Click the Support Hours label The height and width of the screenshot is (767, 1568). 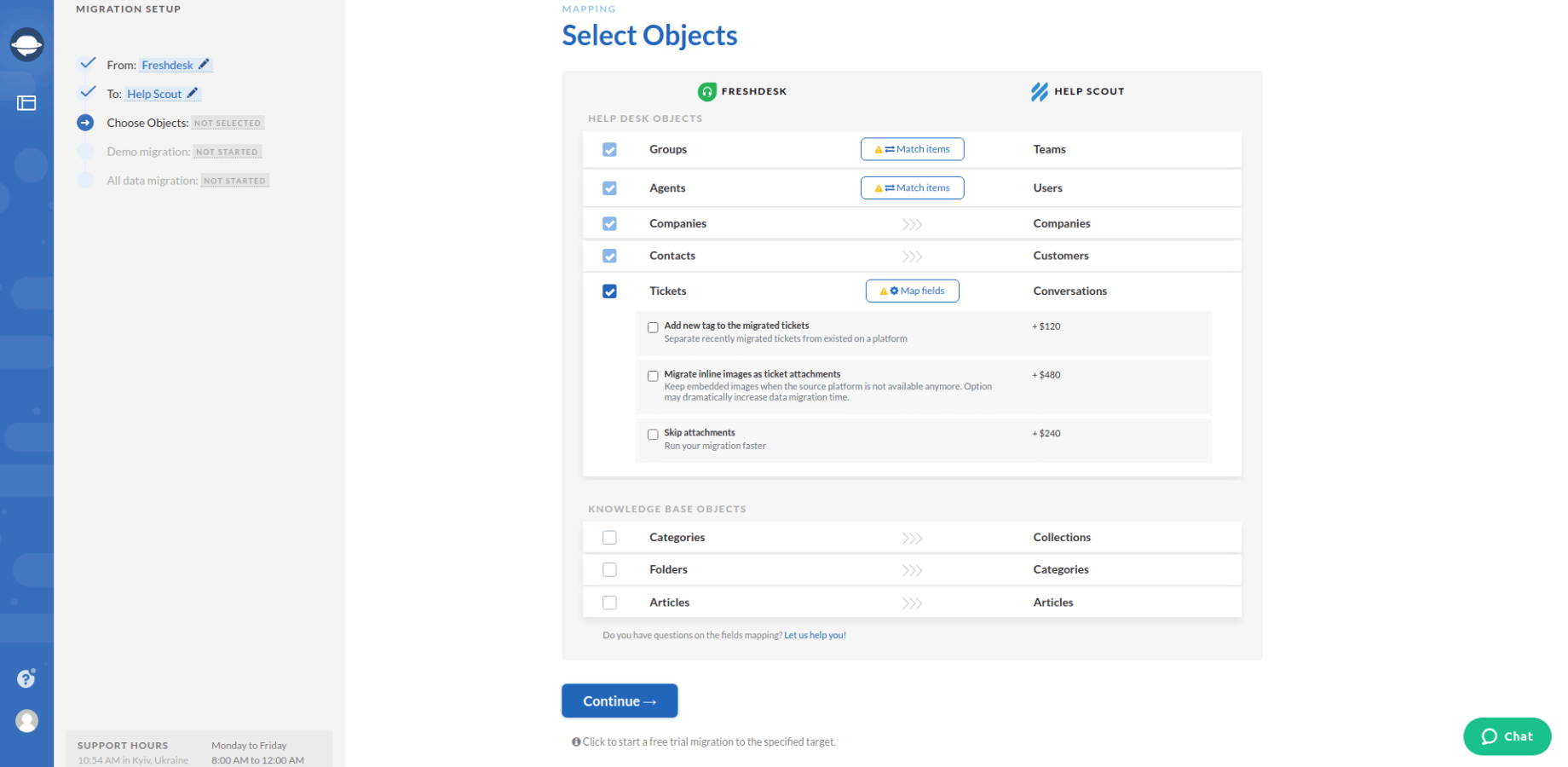click(x=123, y=746)
